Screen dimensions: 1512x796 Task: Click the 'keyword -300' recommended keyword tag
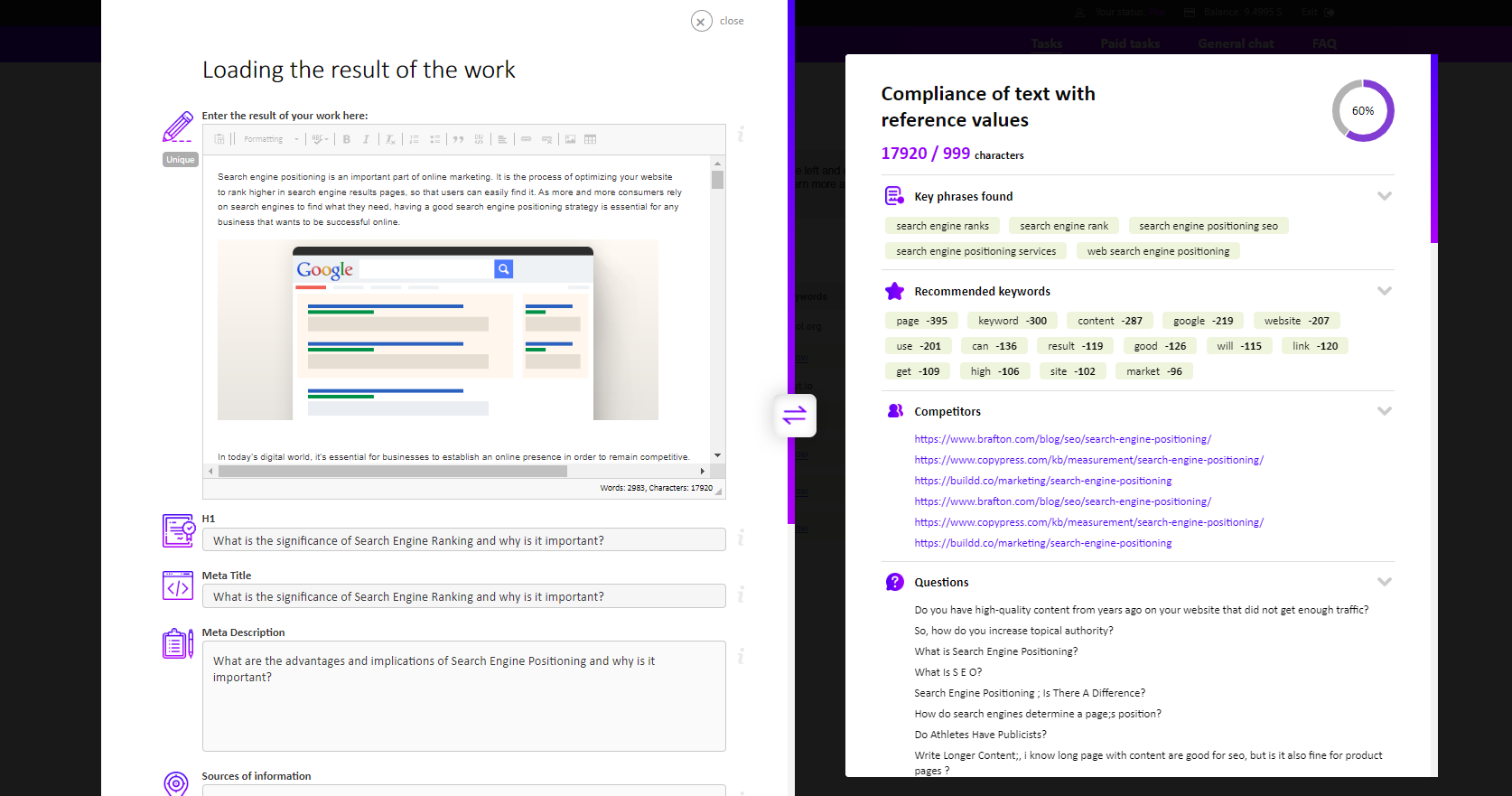point(1012,321)
